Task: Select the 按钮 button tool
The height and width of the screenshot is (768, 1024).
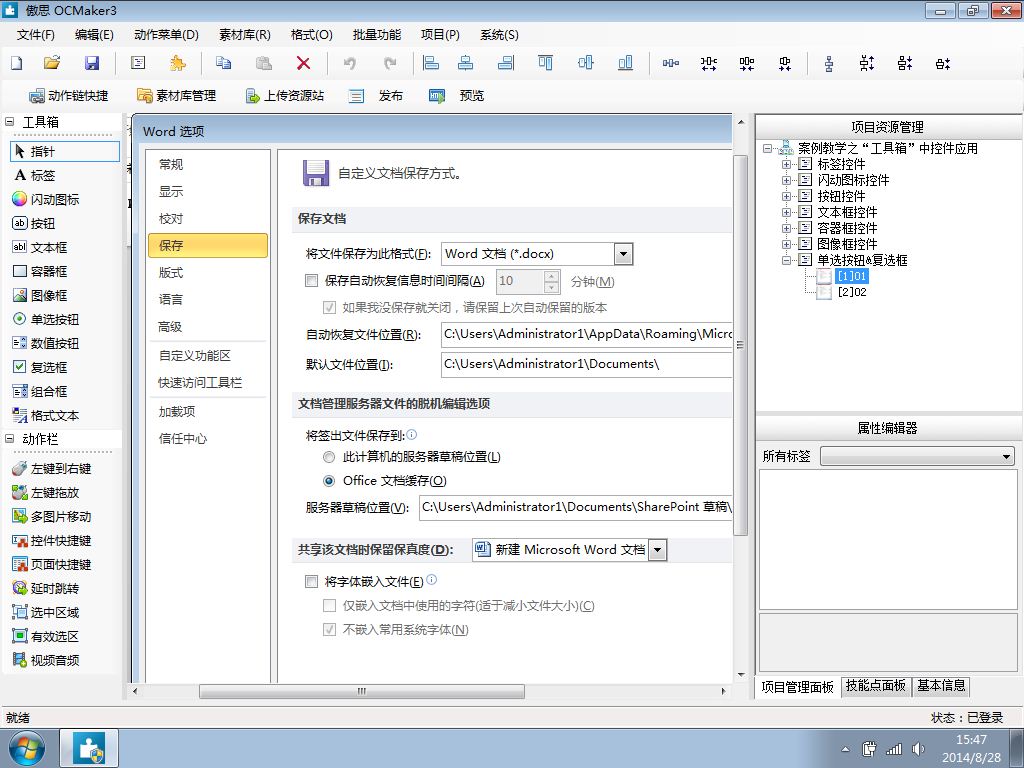Action: 34,223
